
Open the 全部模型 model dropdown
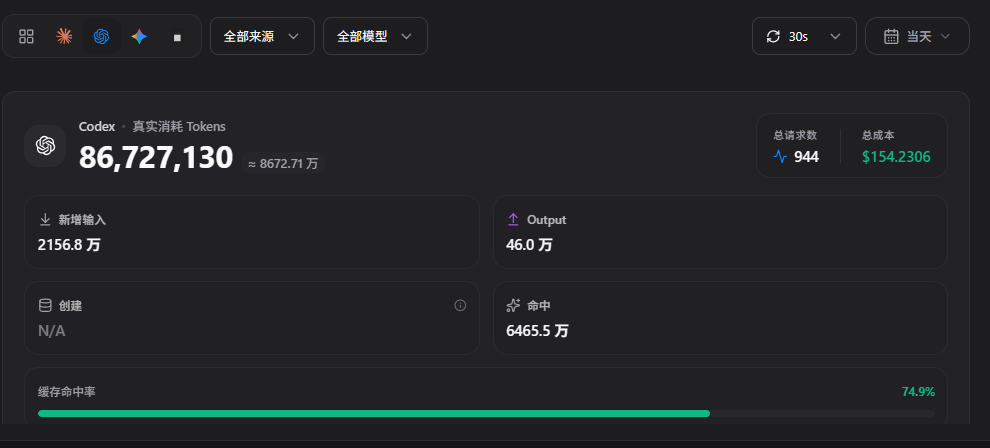[x=375, y=36]
